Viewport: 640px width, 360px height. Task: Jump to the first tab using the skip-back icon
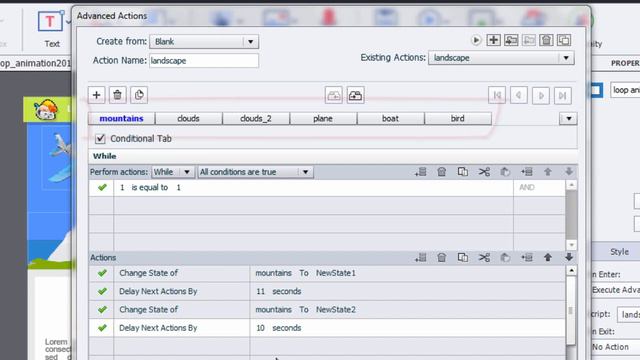click(x=497, y=96)
